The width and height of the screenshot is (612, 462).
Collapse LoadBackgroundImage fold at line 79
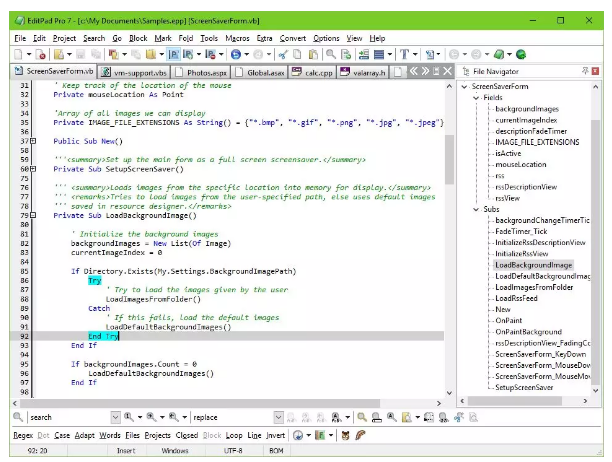(33, 215)
